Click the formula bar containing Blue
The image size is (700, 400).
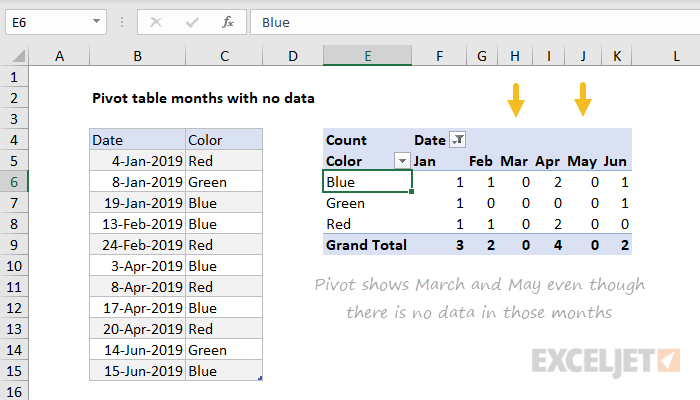(475, 22)
